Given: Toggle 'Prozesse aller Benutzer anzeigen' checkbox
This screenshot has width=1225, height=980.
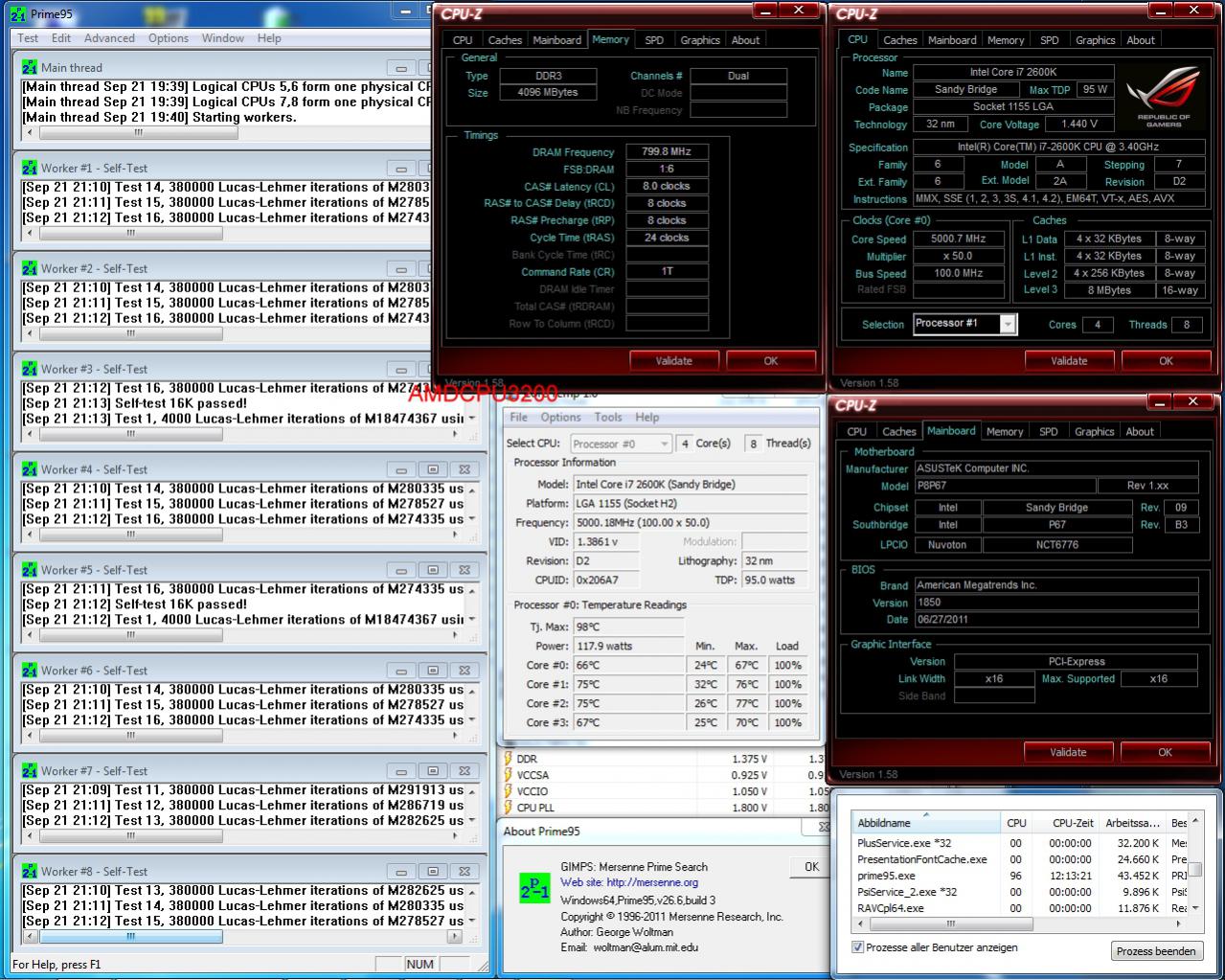Looking at the screenshot, I should [x=857, y=947].
